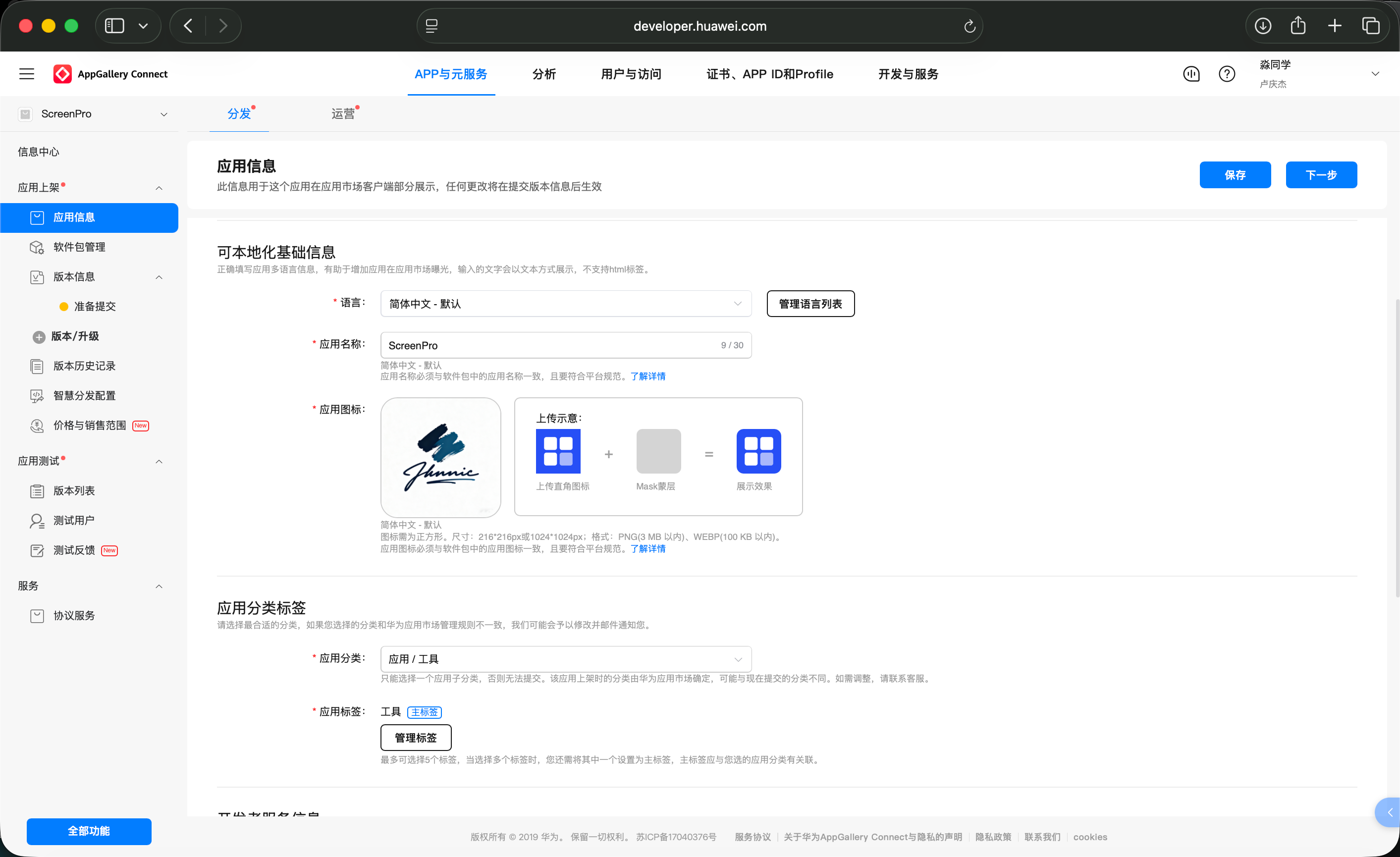The width and height of the screenshot is (1400, 857).
Task: Click the 协议服务 icon
Action: (37, 616)
